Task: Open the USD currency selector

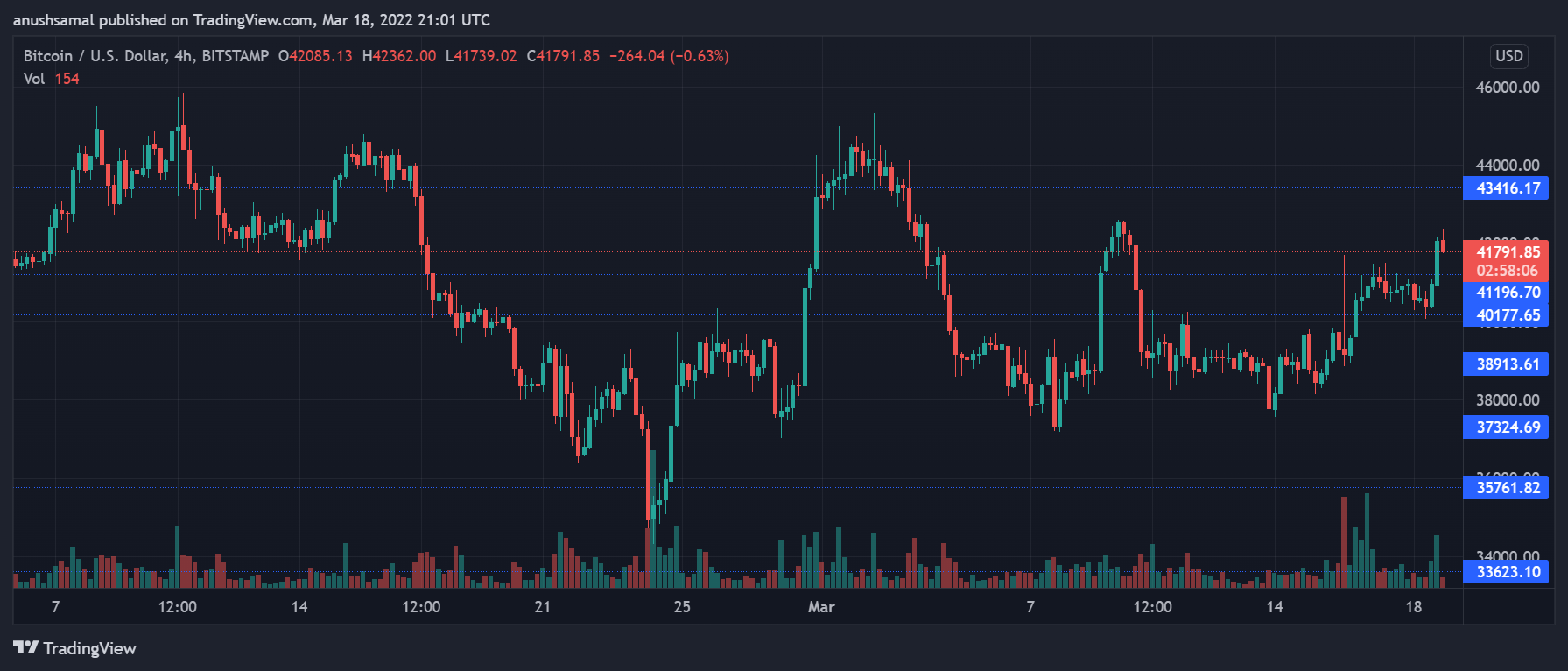Action: click(x=1508, y=56)
